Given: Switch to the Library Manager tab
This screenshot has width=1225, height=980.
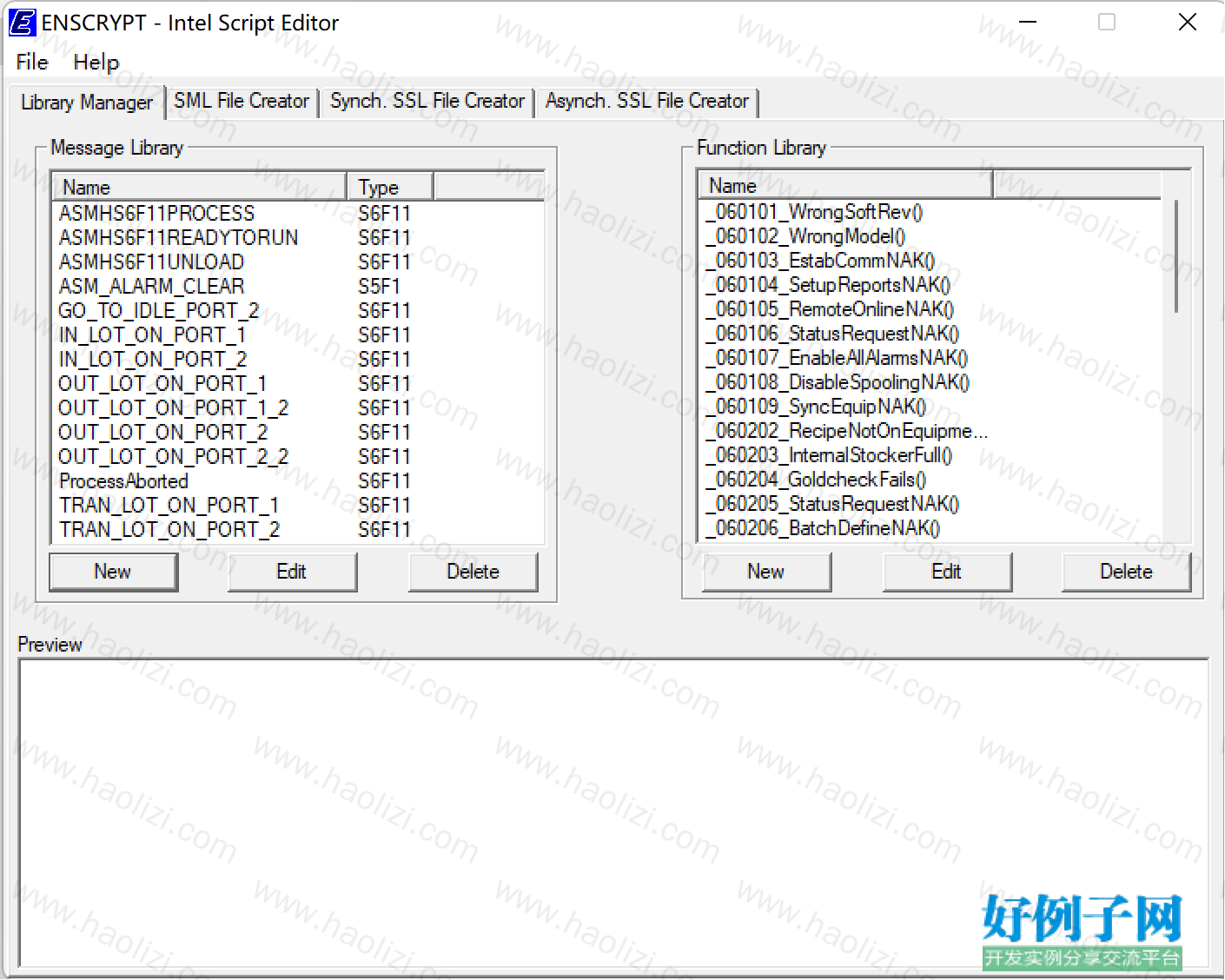Looking at the screenshot, I should 86,103.
